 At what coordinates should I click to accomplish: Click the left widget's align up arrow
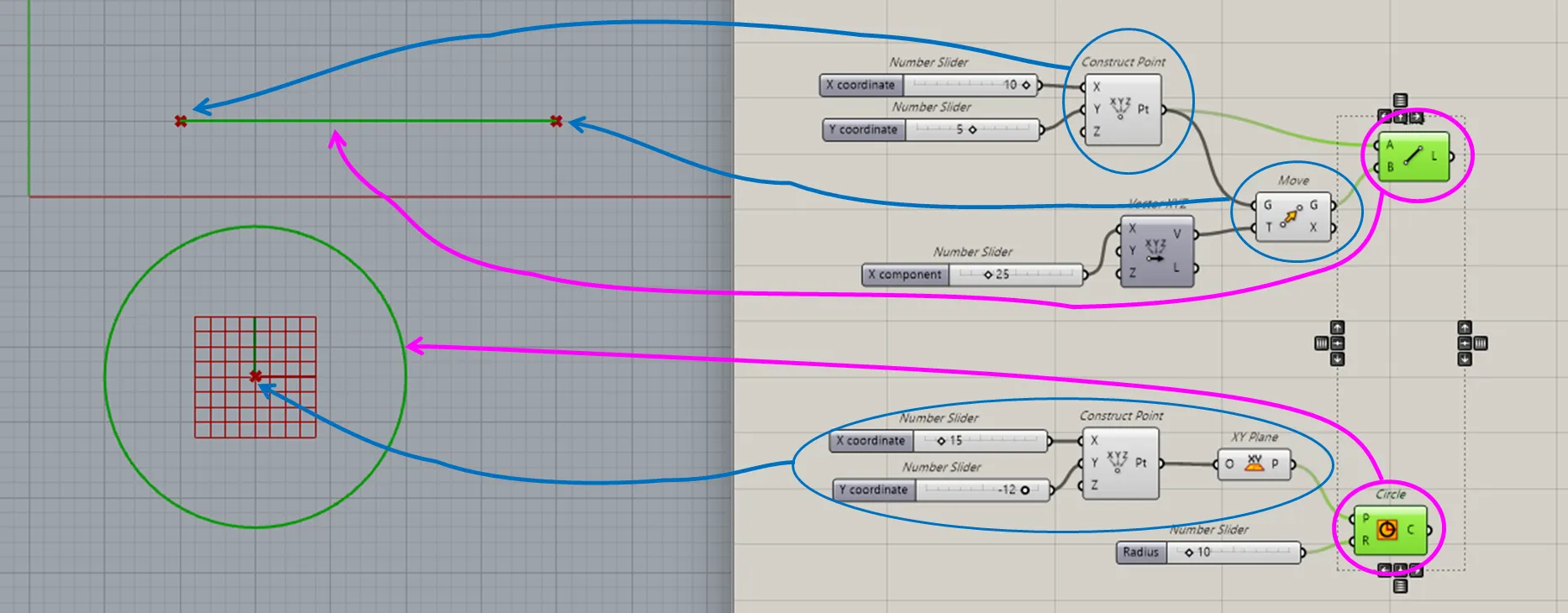click(x=1337, y=327)
